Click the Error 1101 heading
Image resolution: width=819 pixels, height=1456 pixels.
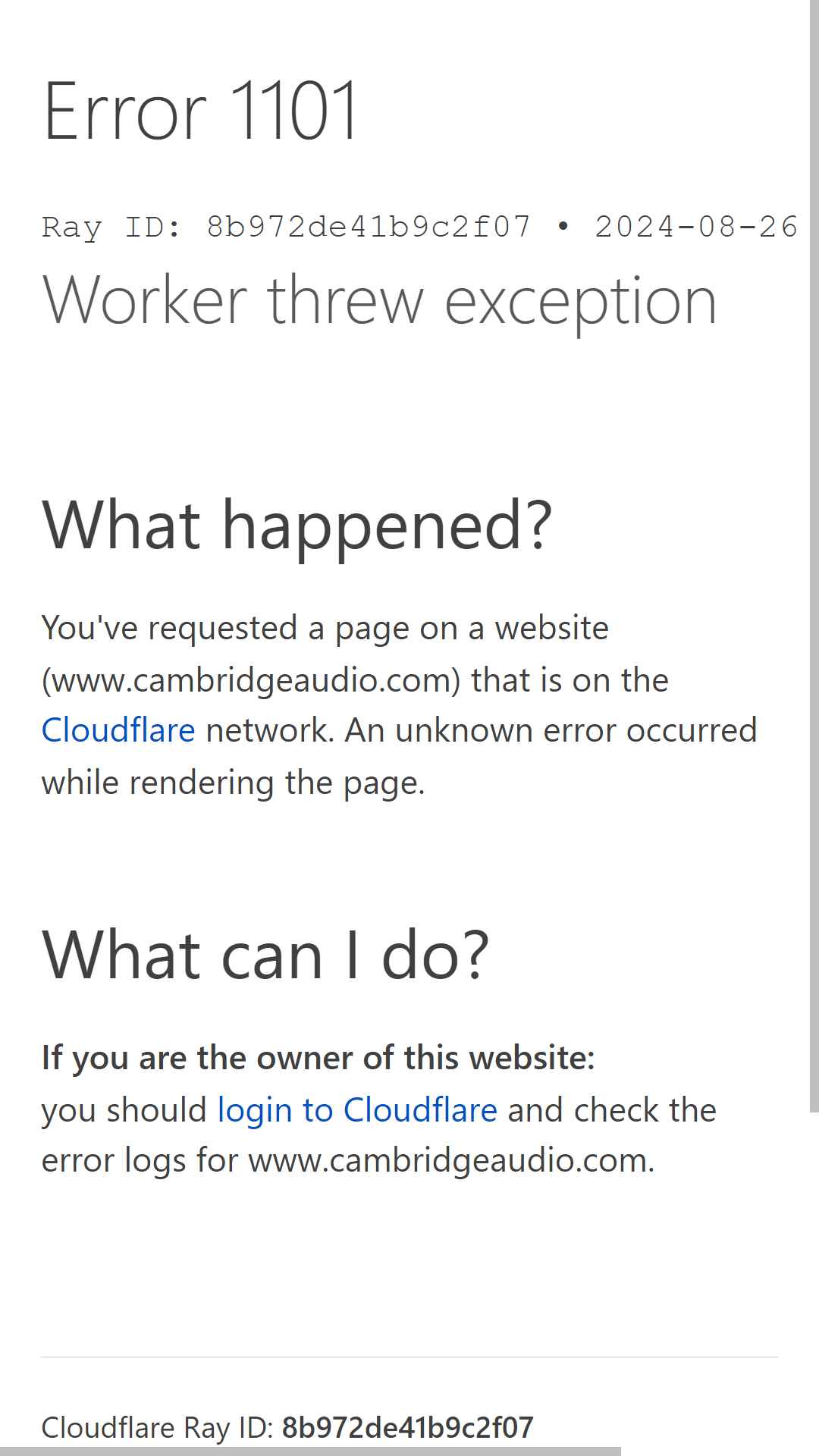tap(200, 111)
